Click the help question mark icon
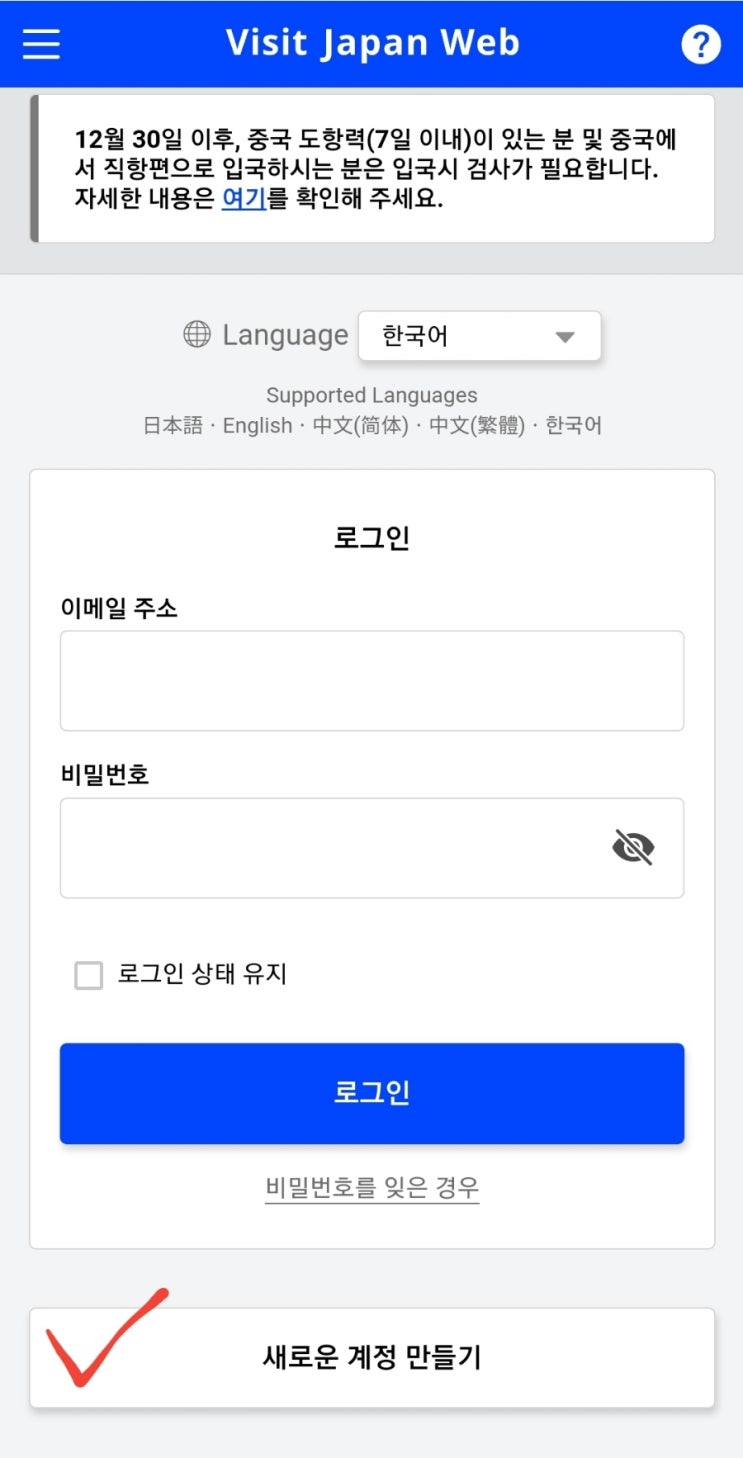The height and width of the screenshot is (1458, 743). pyautogui.click(x=700, y=44)
